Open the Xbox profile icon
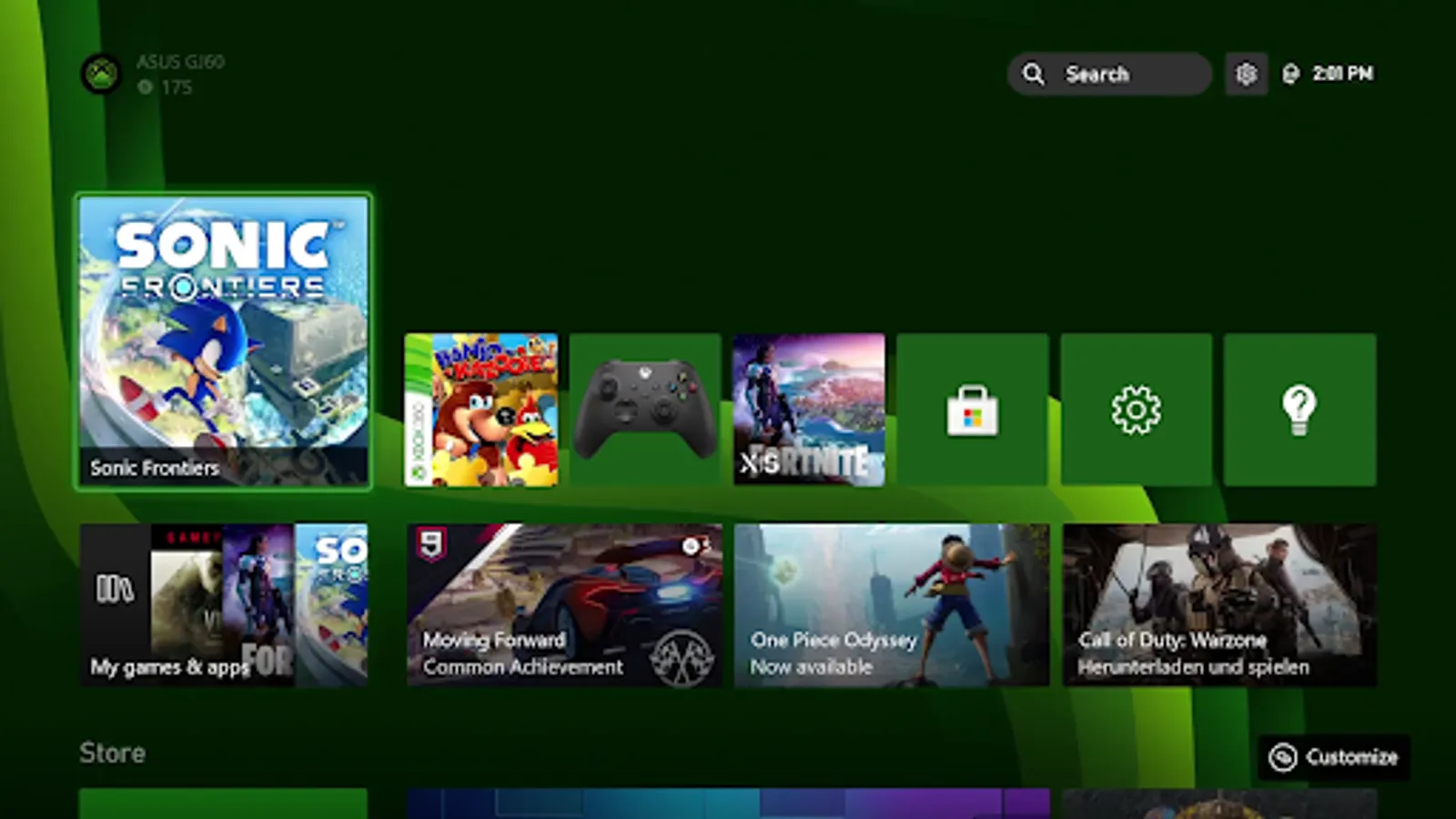Image resolution: width=1456 pixels, height=819 pixels. click(101, 74)
